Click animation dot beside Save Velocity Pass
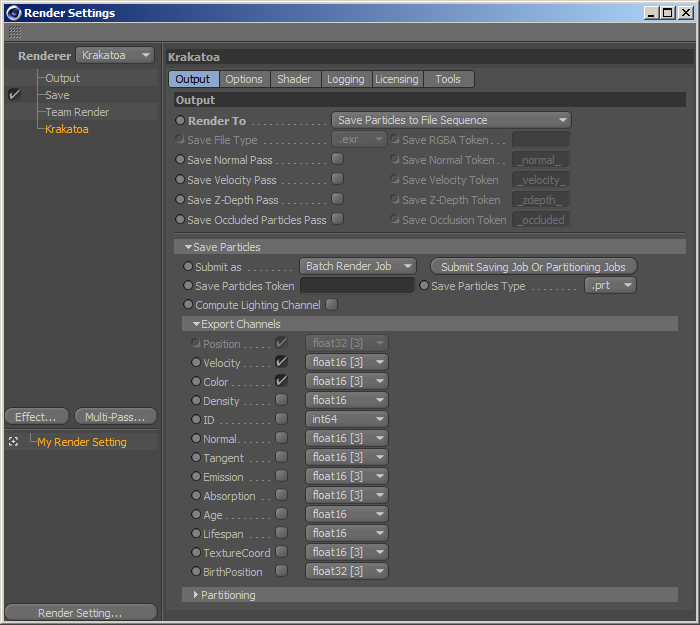The height and width of the screenshot is (625, 700). coord(180,179)
